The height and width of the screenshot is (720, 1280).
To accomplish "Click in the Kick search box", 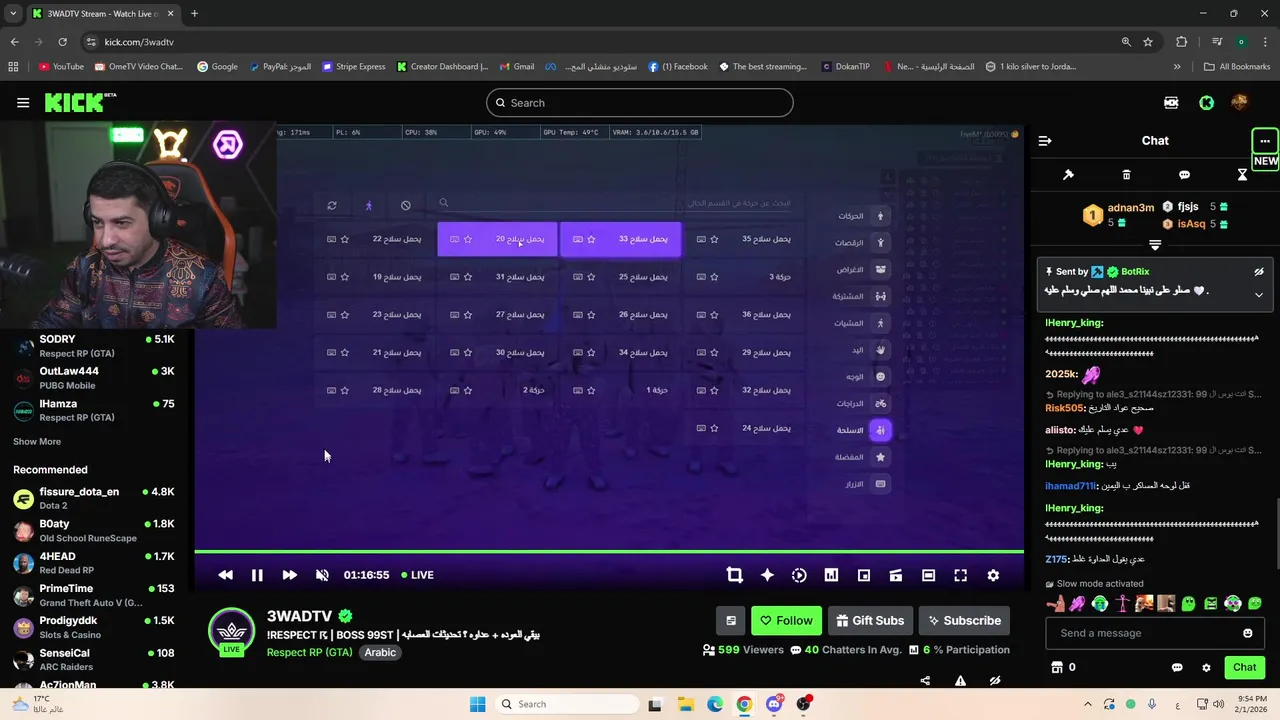I will click(640, 103).
